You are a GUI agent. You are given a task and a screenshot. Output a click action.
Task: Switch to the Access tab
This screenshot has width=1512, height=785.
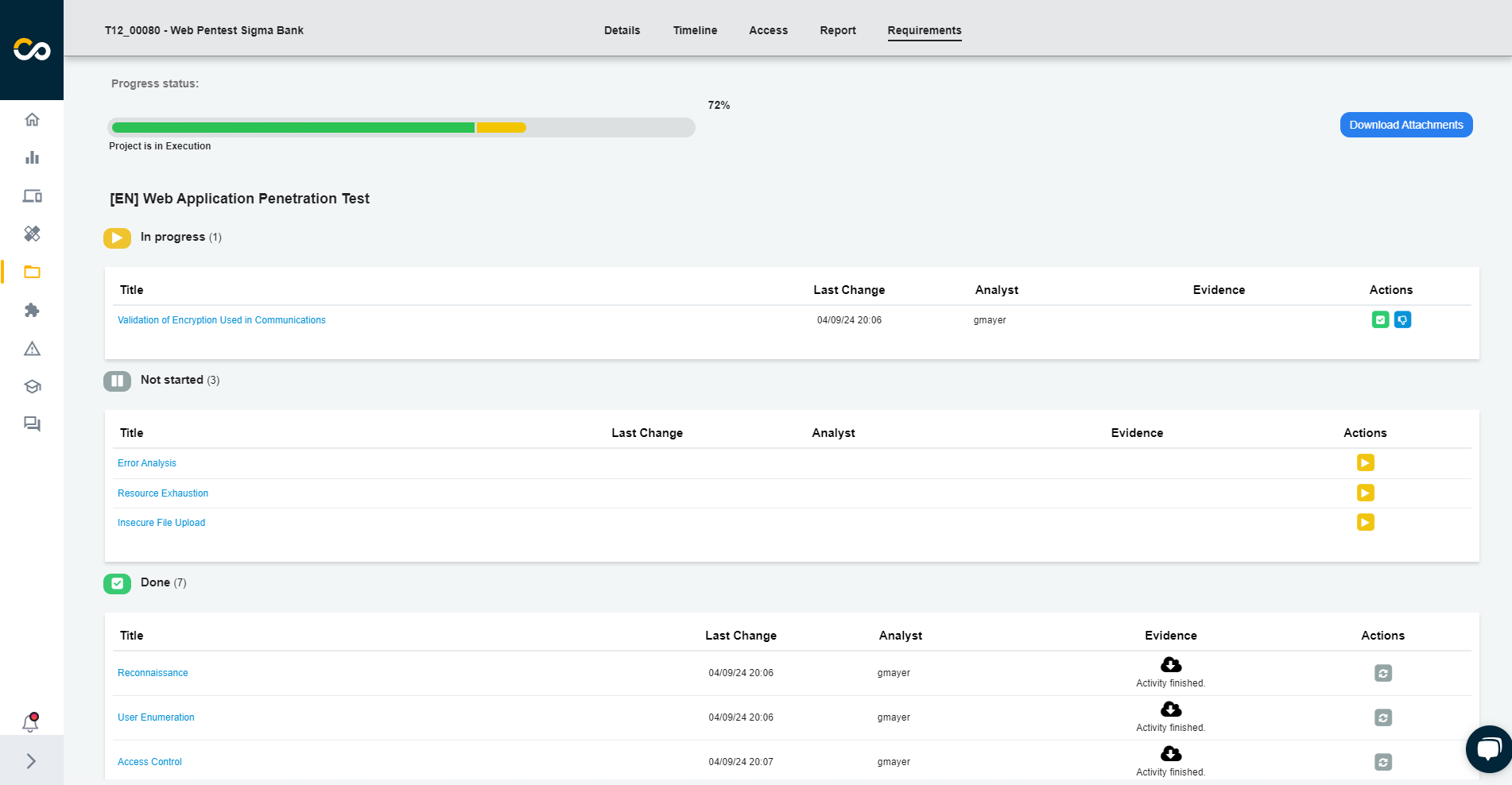pos(768,30)
